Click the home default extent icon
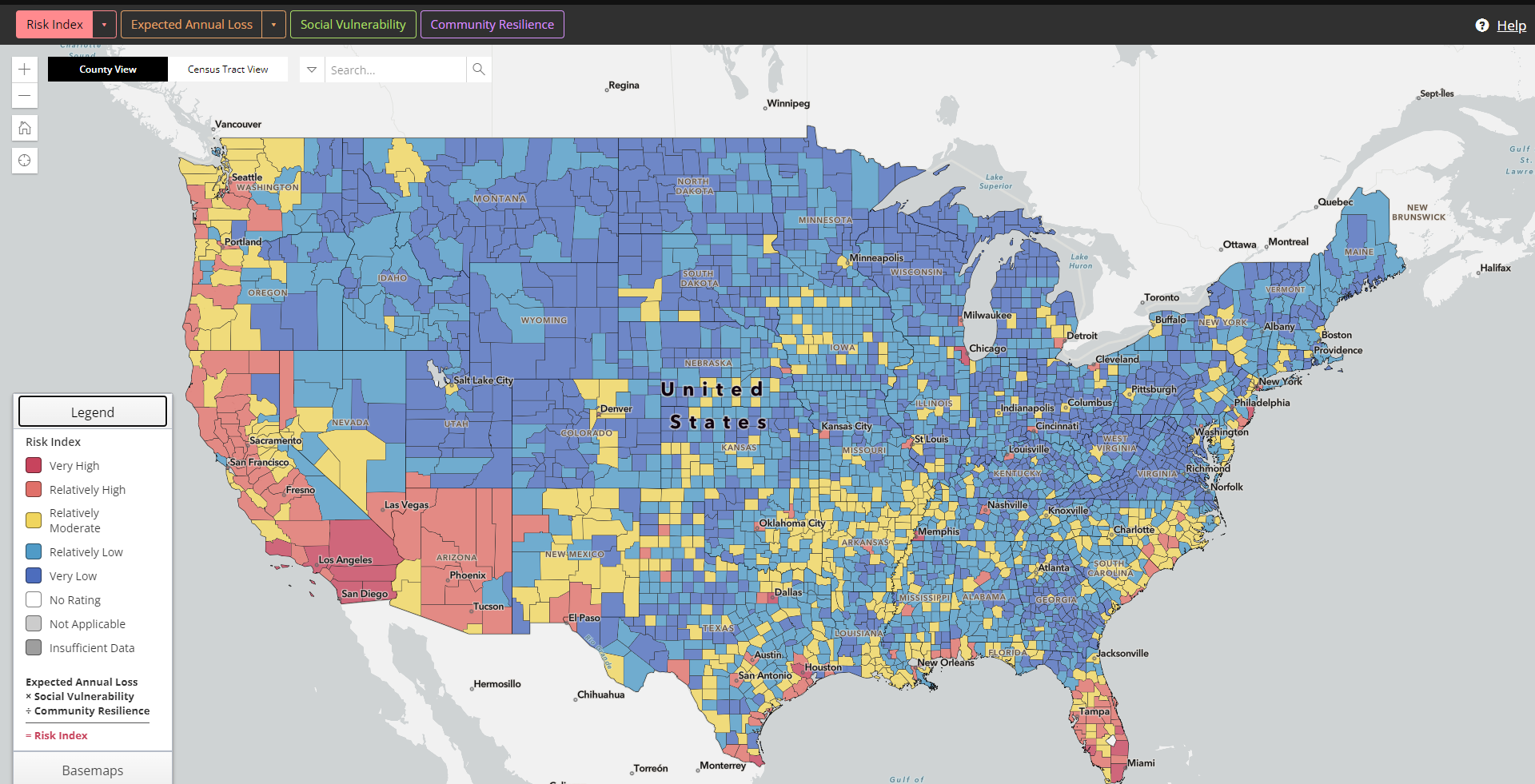The image size is (1535, 784). [24, 128]
